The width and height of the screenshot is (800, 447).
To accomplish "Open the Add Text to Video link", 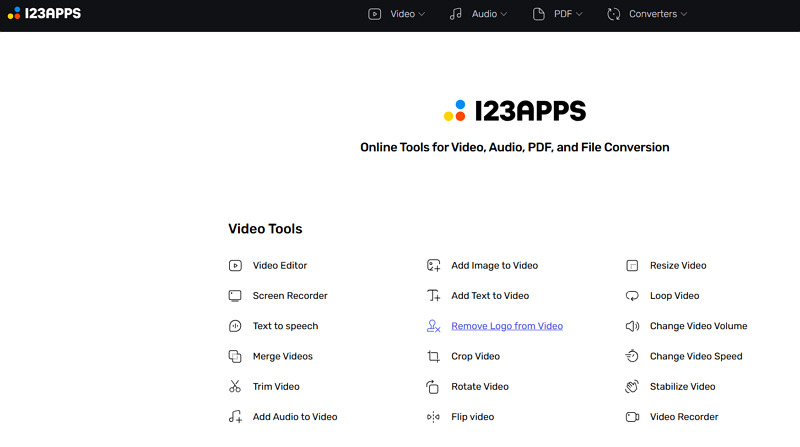I will [490, 296].
